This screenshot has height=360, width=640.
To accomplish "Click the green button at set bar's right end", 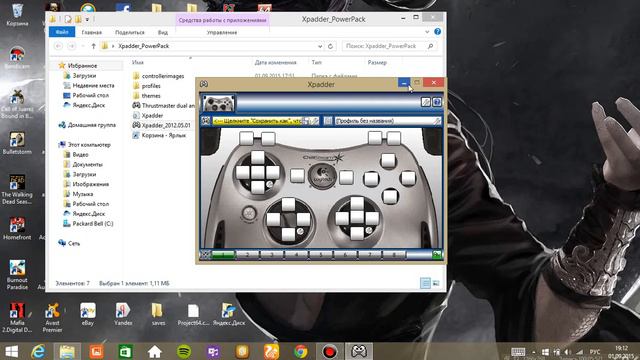I will tap(437, 255).
